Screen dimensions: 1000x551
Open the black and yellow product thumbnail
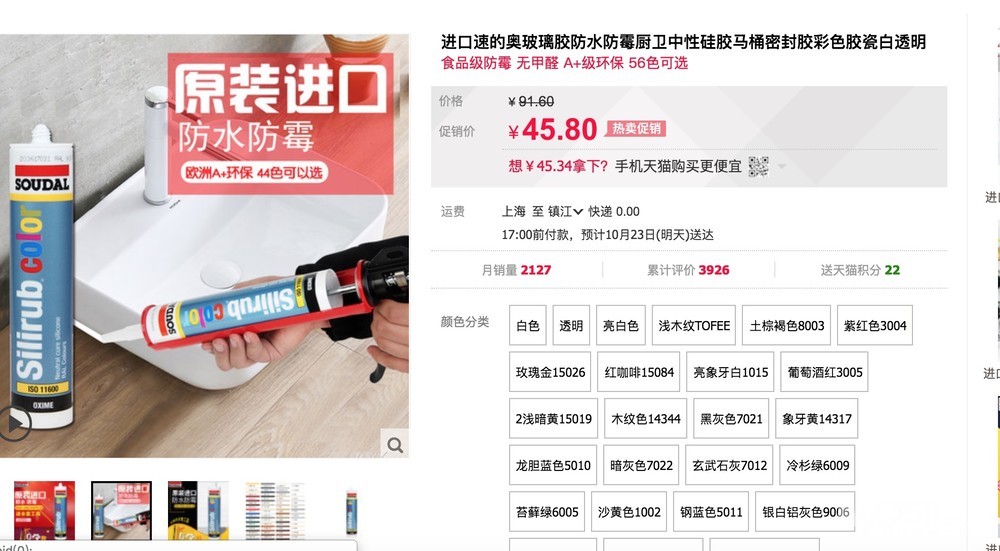[x=198, y=511]
